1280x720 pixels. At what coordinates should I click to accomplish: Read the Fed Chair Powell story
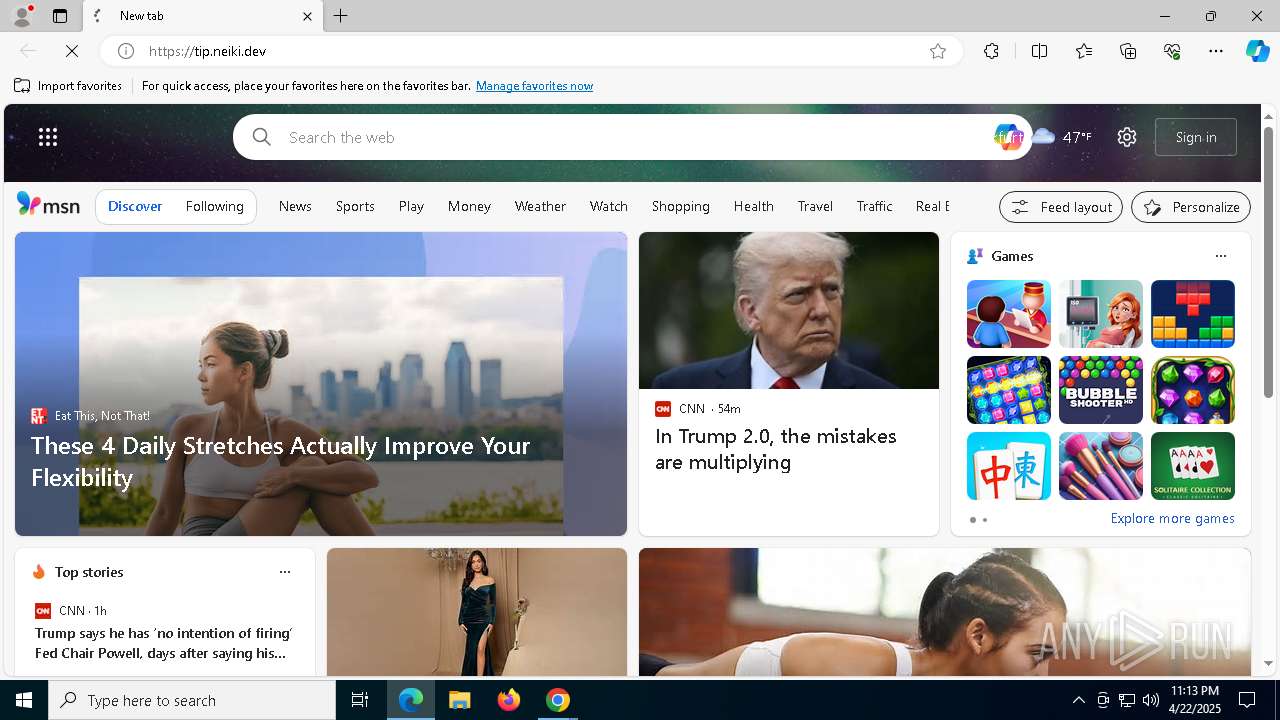pos(163,643)
